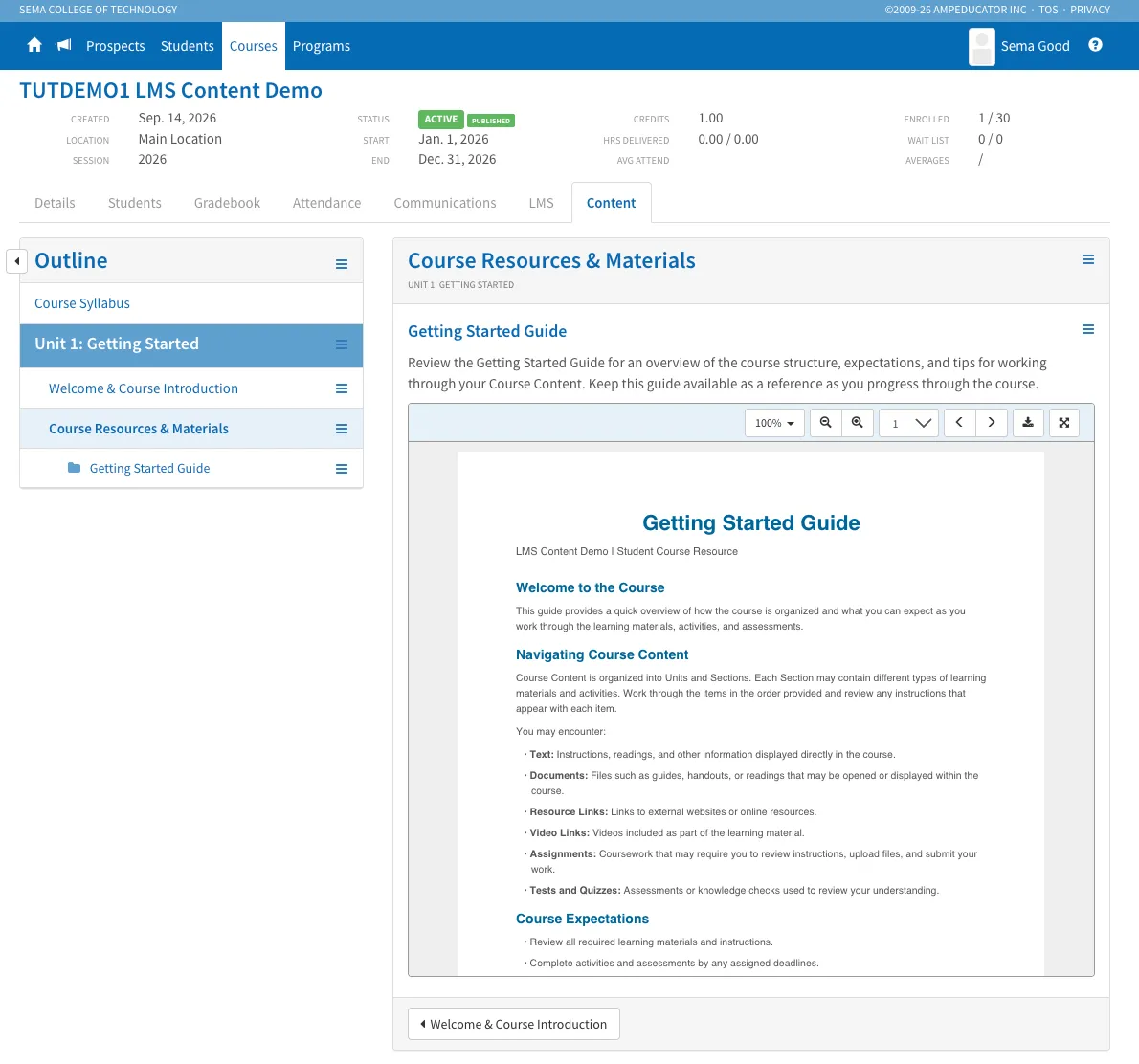
Task: Open the Gradebook tab
Action: [x=227, y=203]
